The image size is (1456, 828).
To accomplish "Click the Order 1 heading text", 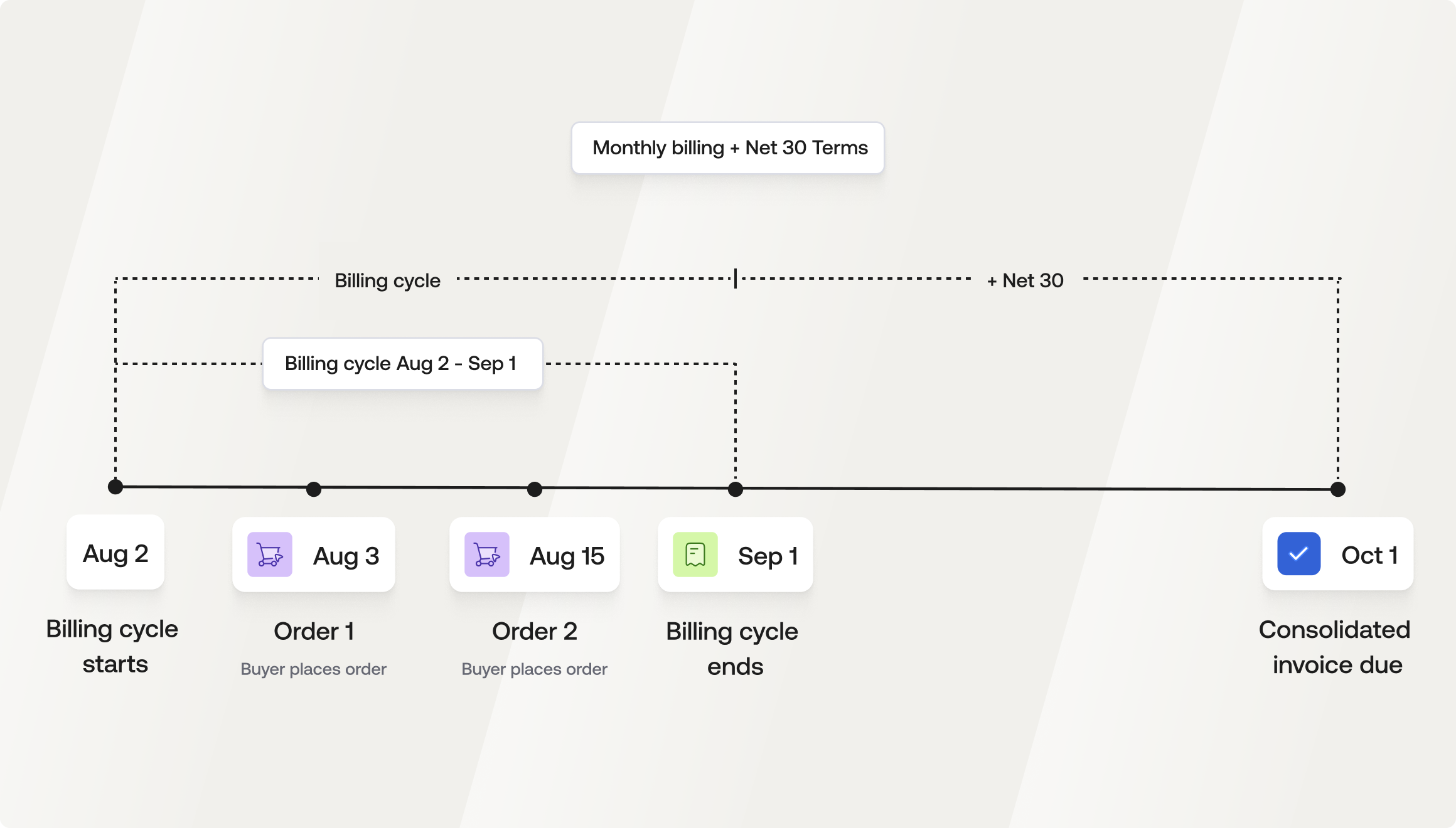I will pos(314,631).
